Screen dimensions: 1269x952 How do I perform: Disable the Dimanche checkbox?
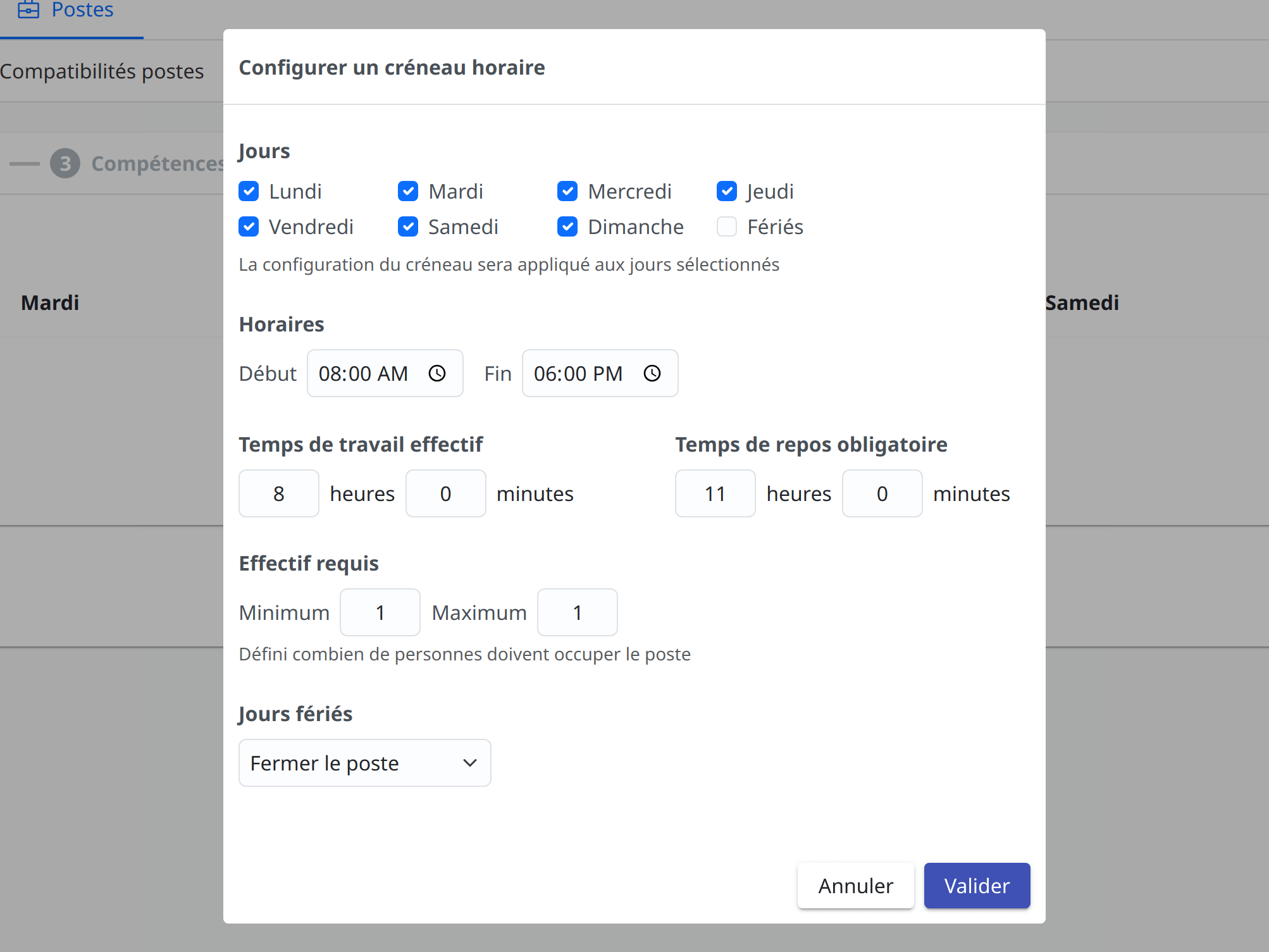pos(567,226)
